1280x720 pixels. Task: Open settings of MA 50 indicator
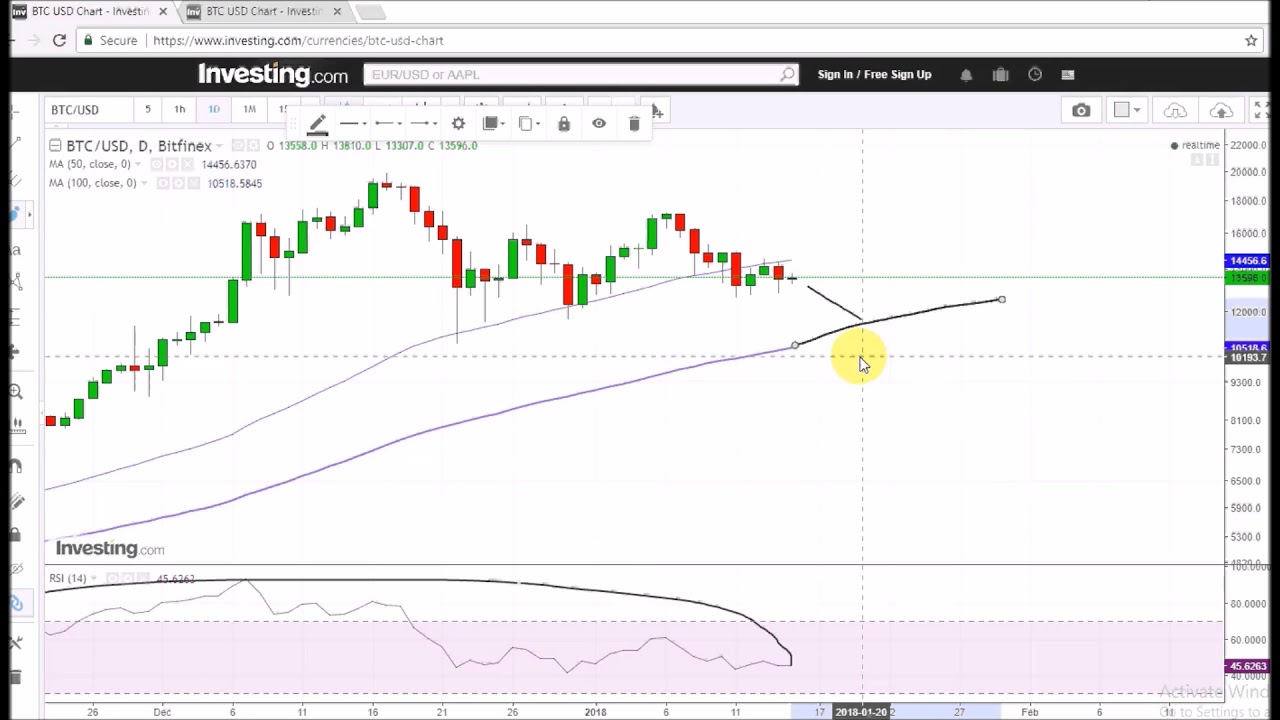[173, 164]
